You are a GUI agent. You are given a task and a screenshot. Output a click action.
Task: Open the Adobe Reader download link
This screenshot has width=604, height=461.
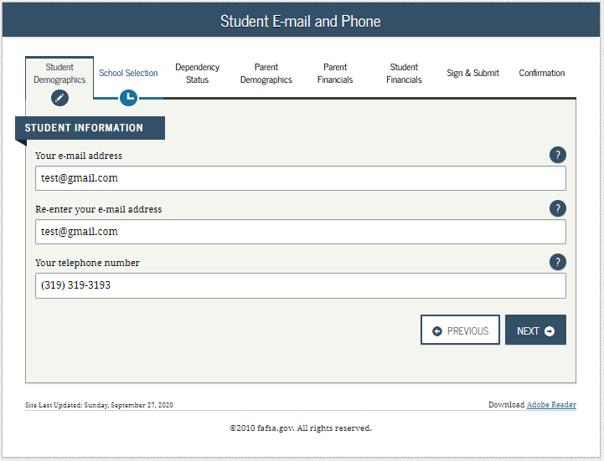click(551, 405)
